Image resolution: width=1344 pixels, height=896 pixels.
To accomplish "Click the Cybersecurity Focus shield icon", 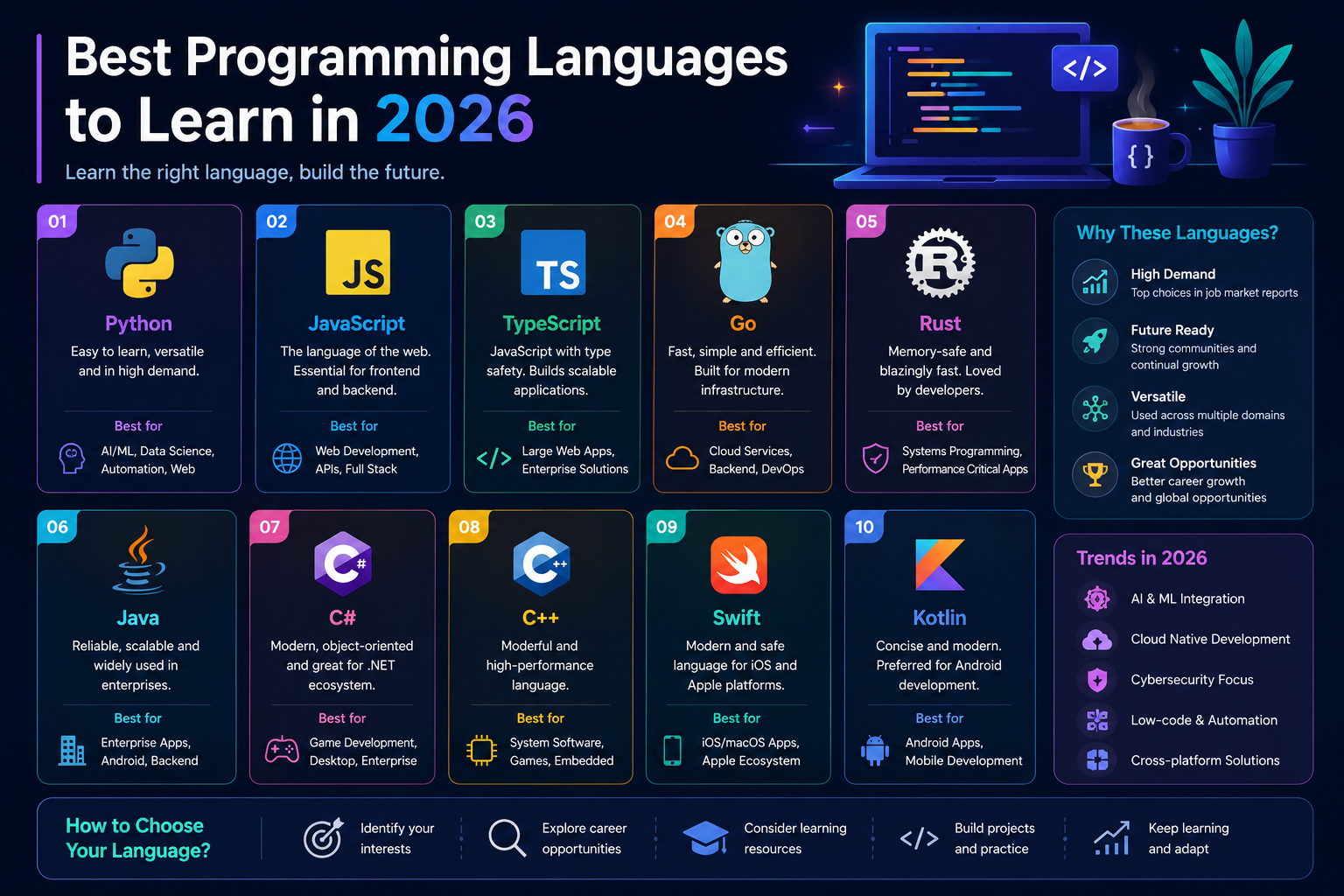I will click(1097, 680).
